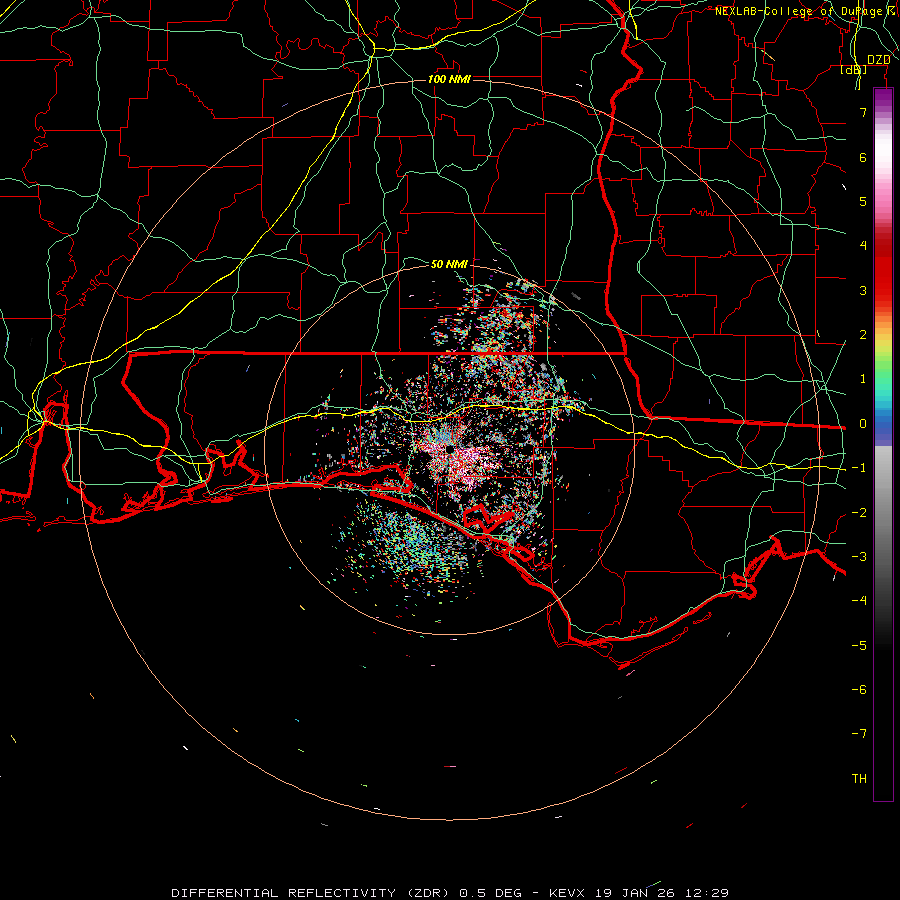Click the 7 value on the color scale

[863, 112]
